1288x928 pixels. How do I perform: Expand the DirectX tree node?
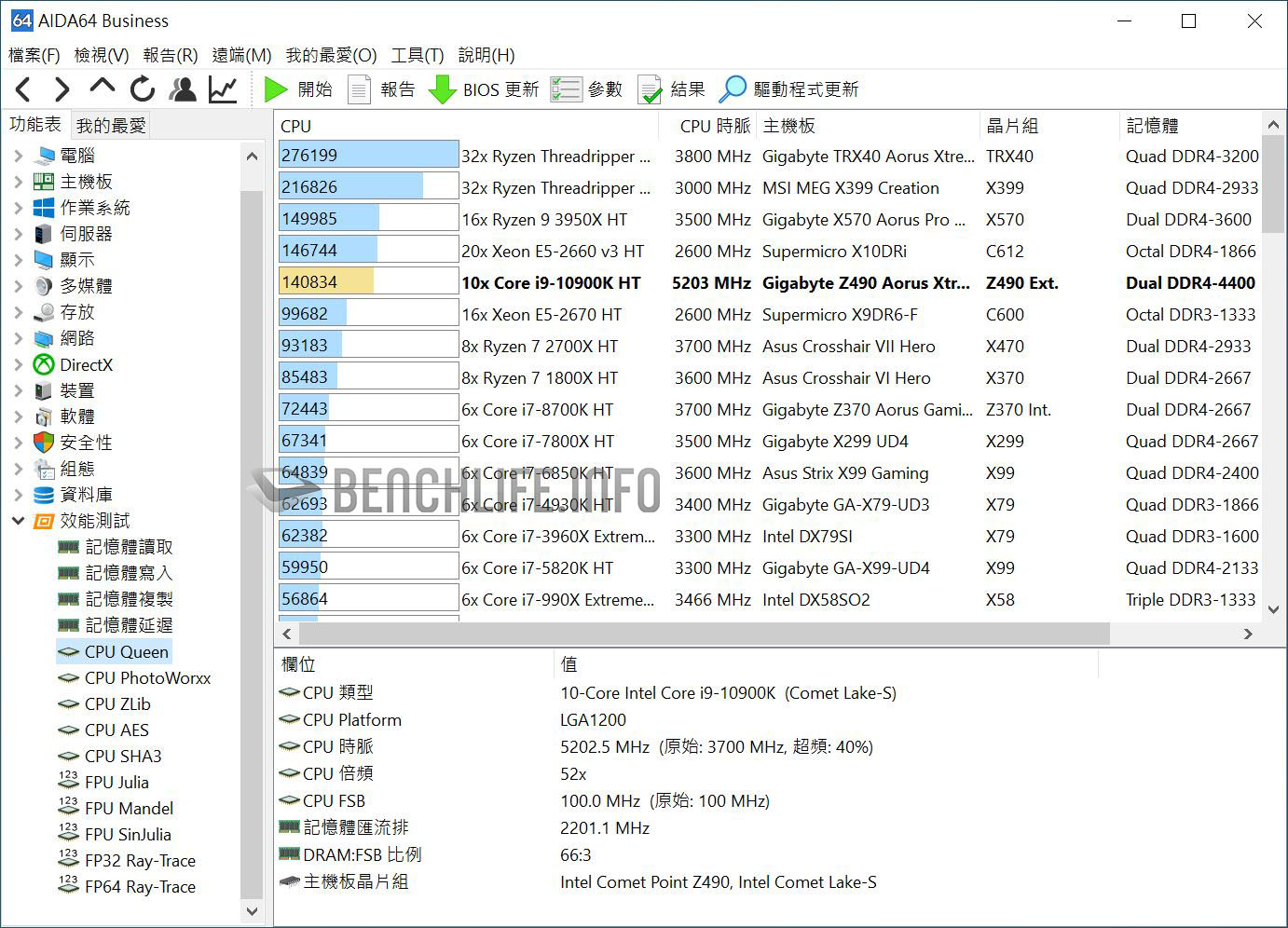tap(19, 364)
